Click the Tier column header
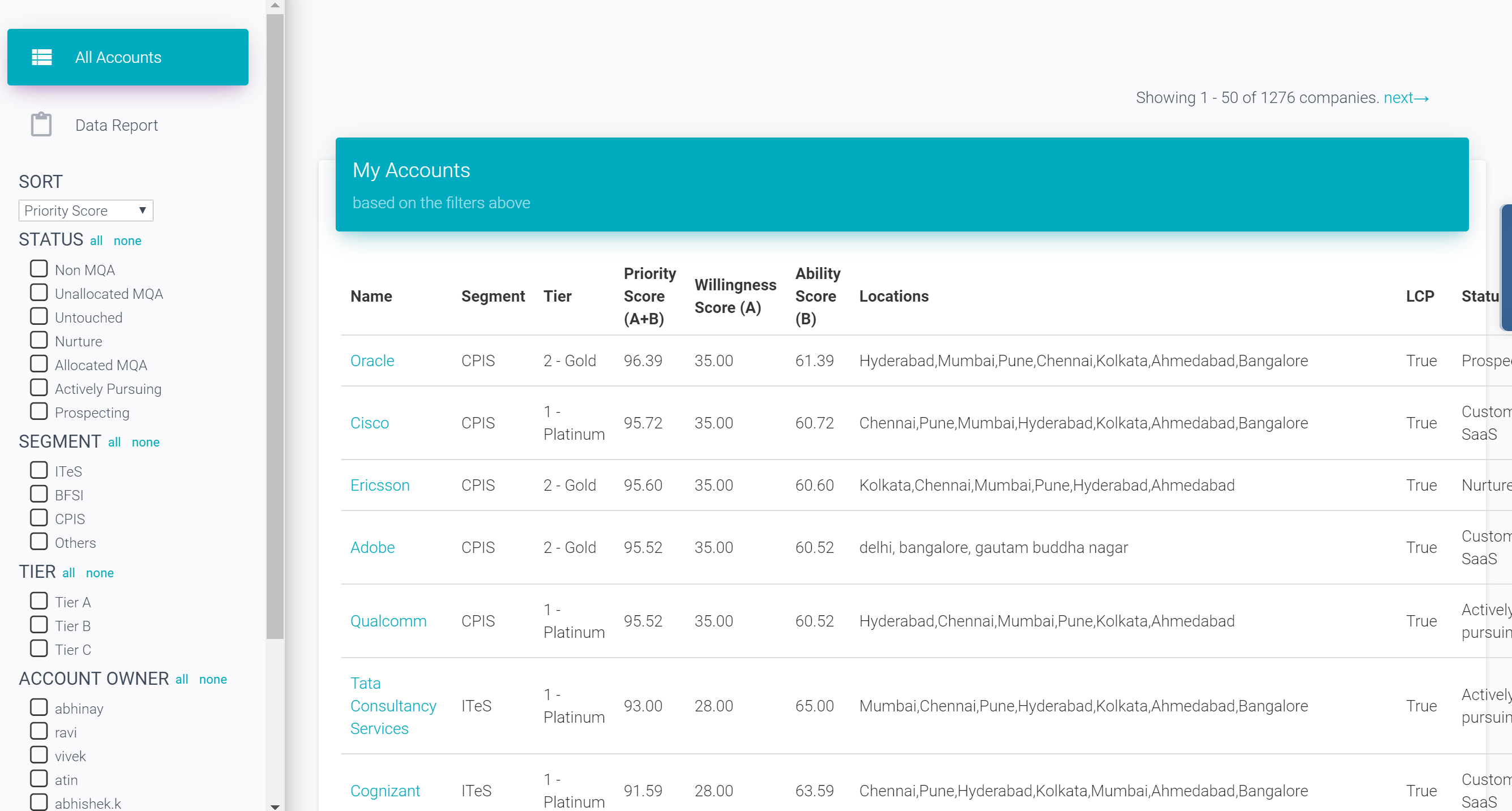Viewport: 1512px width, 811px height. coord(557,297)
